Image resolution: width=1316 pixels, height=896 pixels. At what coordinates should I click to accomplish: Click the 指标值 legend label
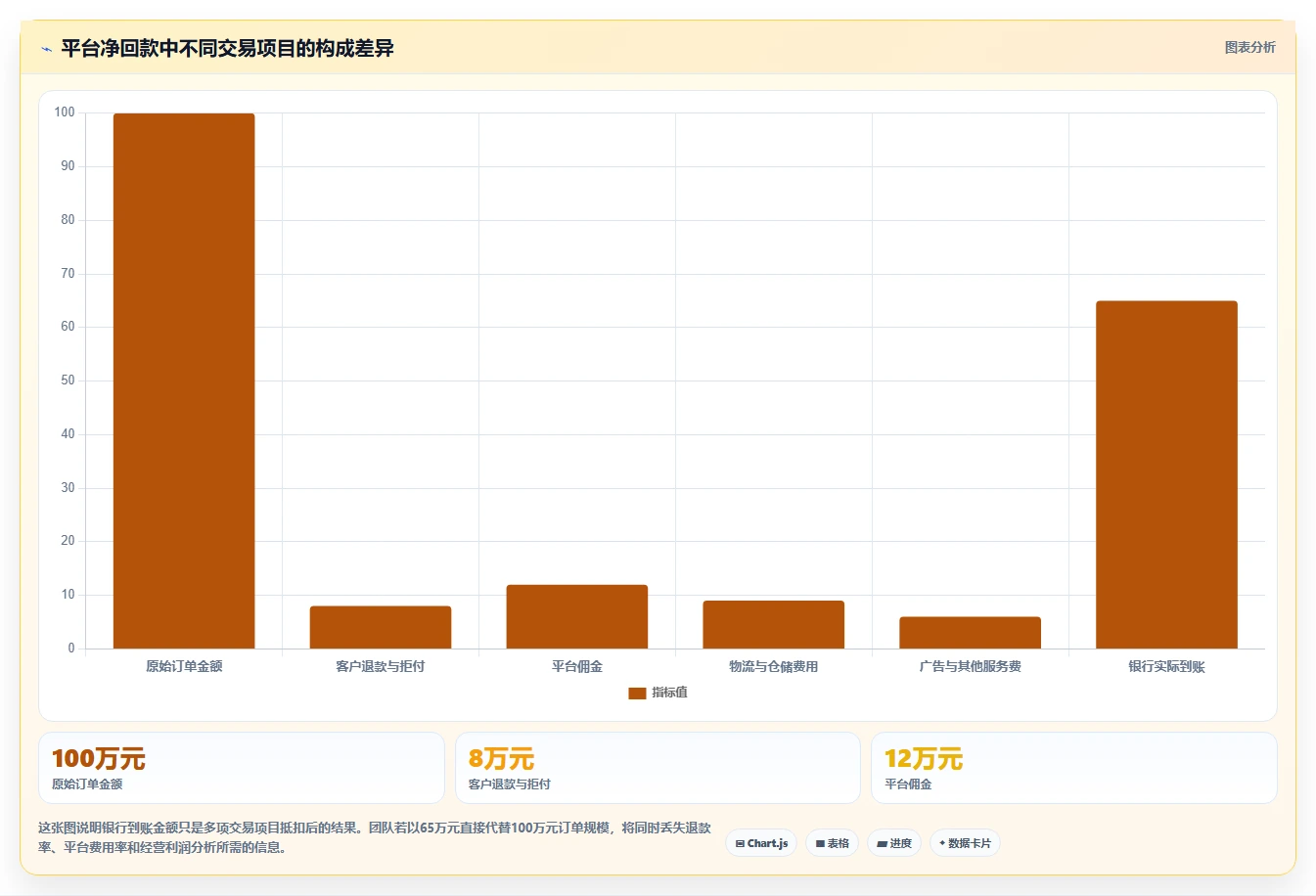670,693
